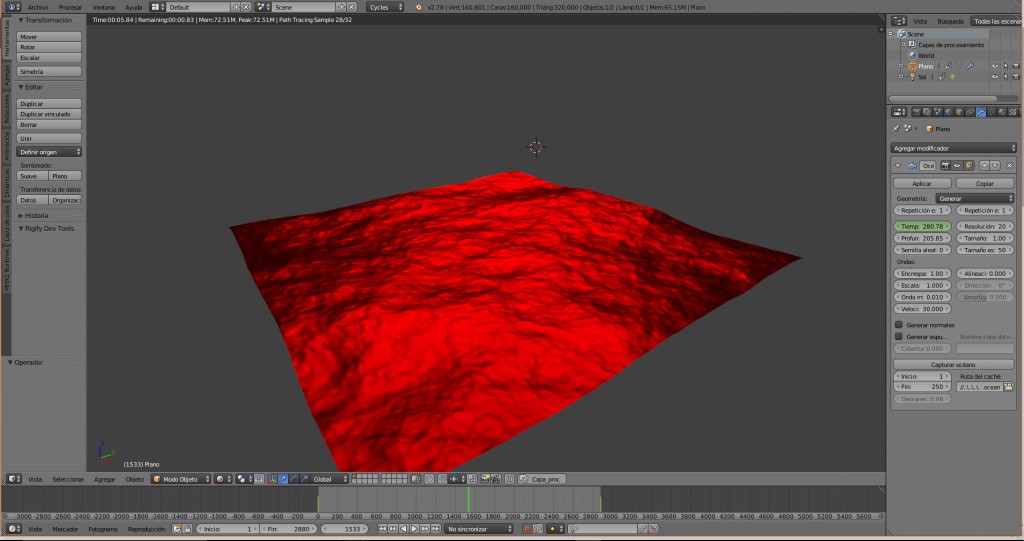Click the Tiemp 280.78 value slider
Viewport: 1024px width, 541px height.
pyautogui.click(x=921, y=226)
